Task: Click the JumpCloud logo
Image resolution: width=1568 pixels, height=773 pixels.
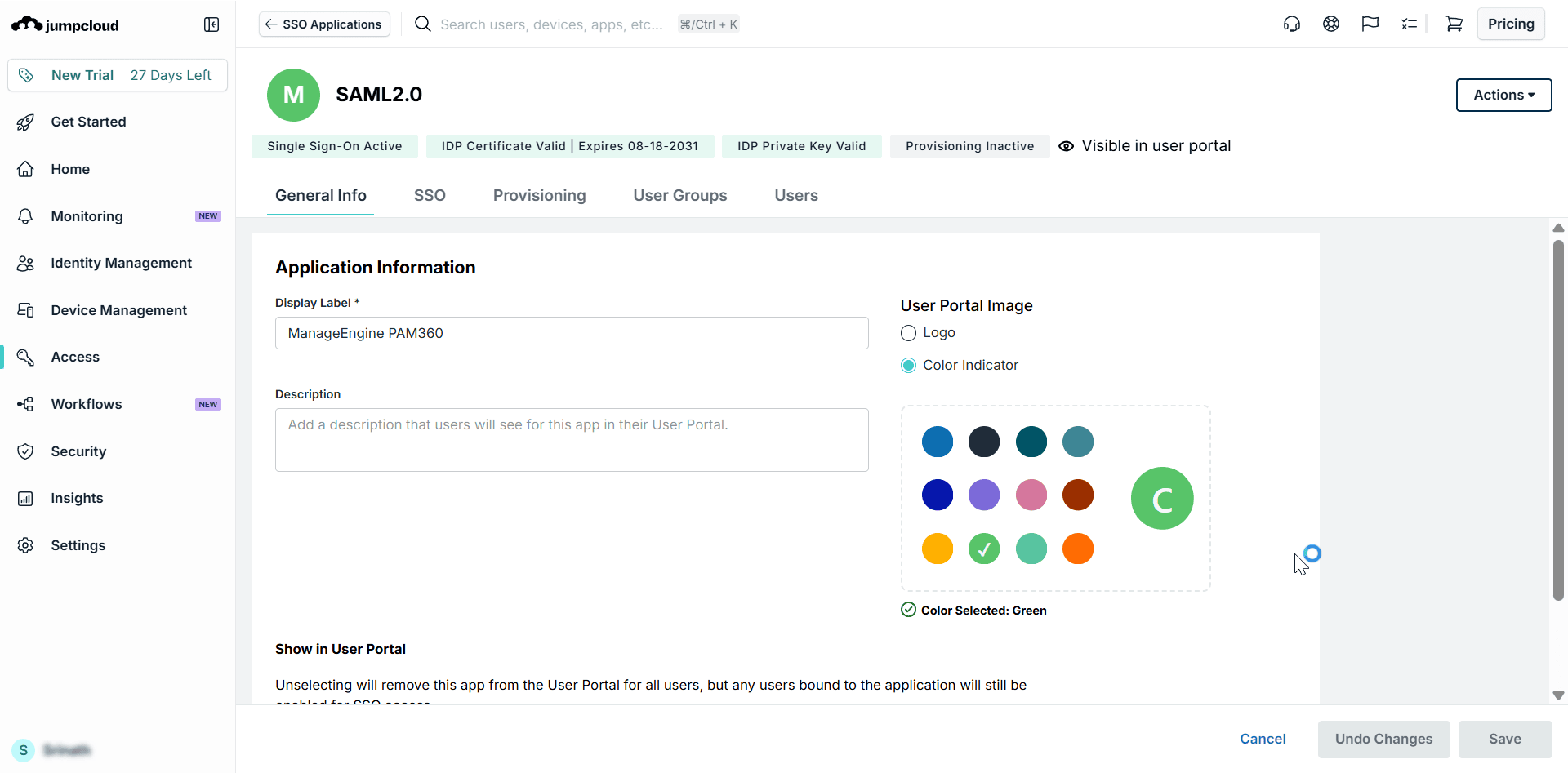Action: [65, 24]
